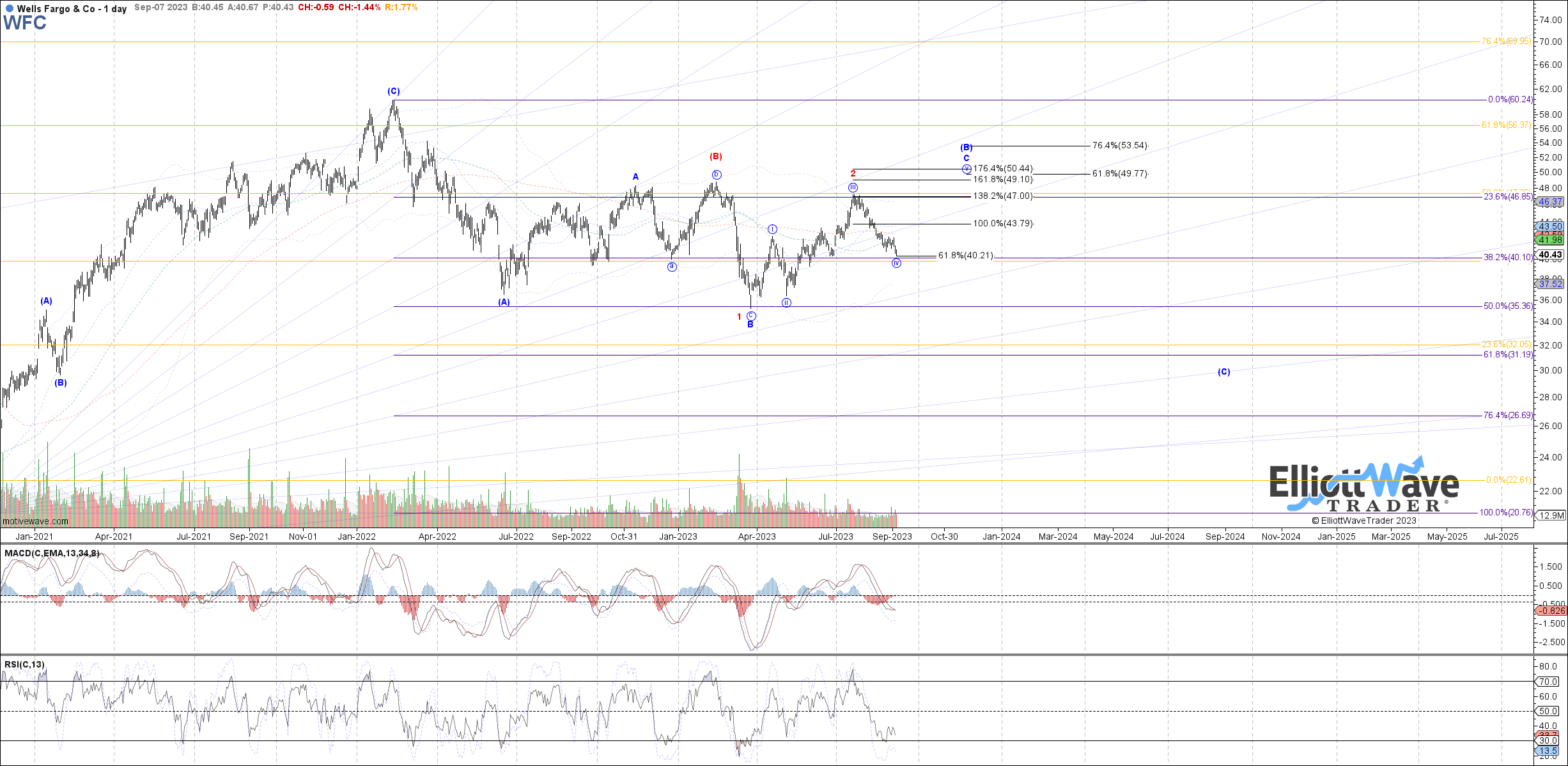Select the (C) wave label at 2022 peak
Image resolution: width=1568 pixels, height=766 pixels.
point(394,91)
